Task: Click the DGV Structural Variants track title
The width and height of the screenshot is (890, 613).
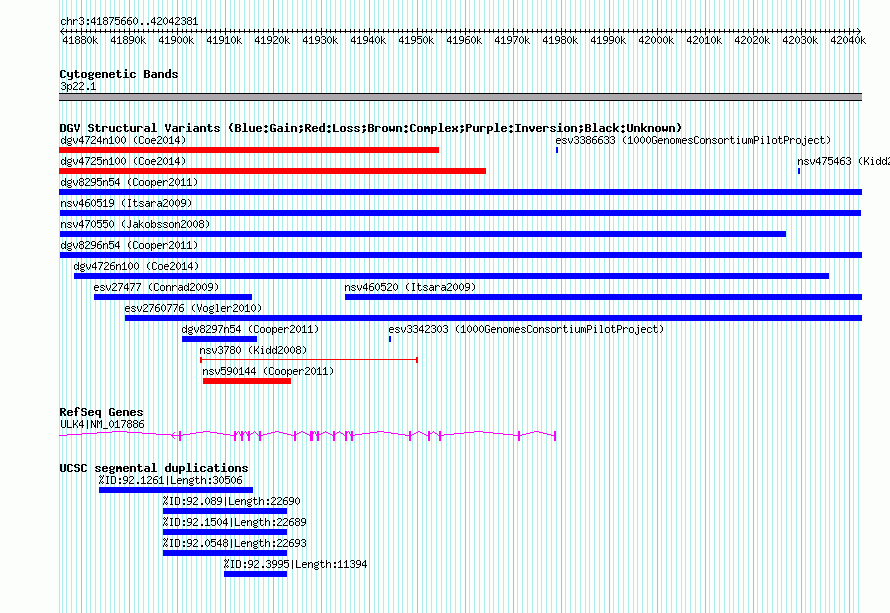Action: pos(371,128)
